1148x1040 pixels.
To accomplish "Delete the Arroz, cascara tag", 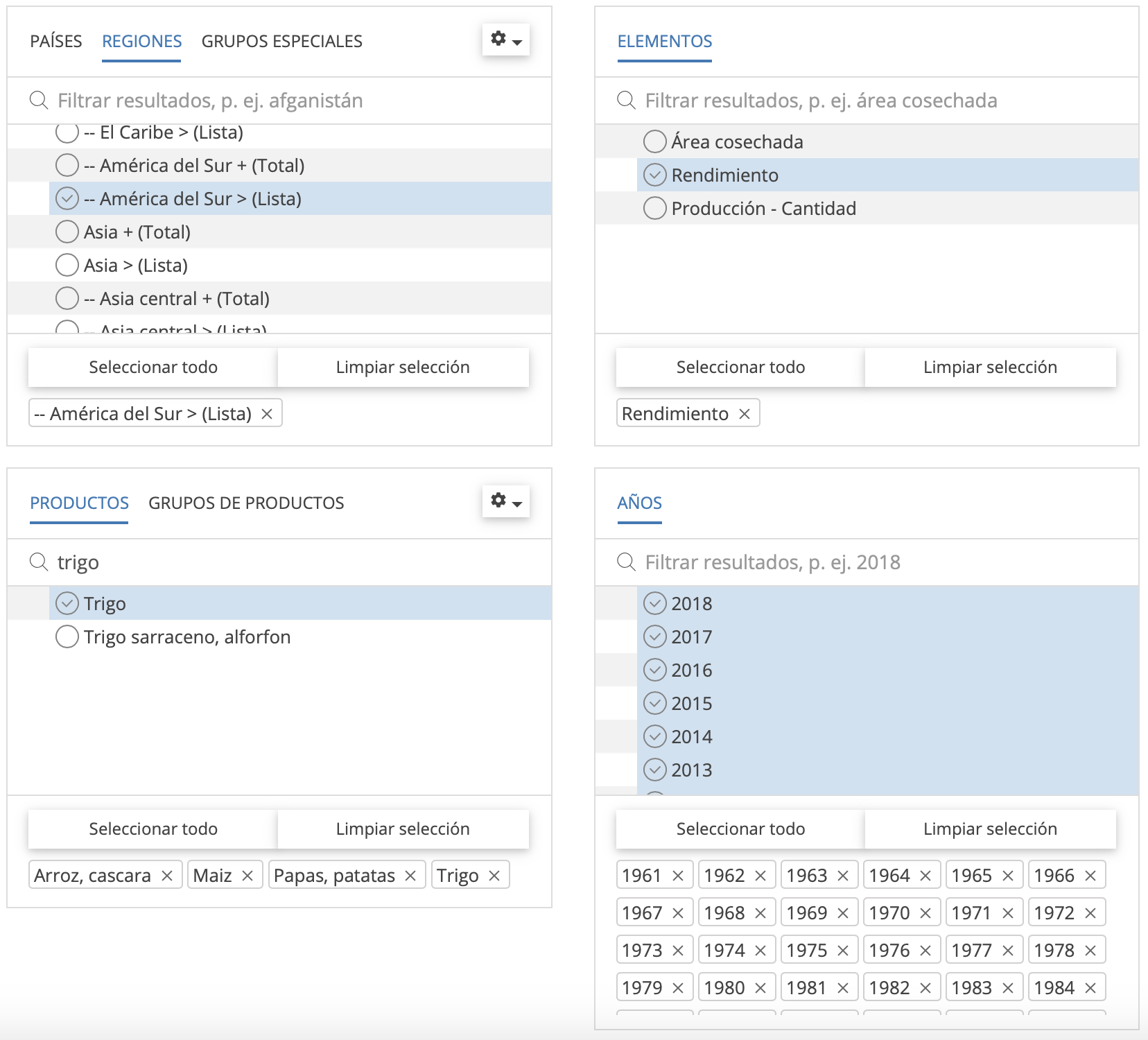I will click(167, 876).
